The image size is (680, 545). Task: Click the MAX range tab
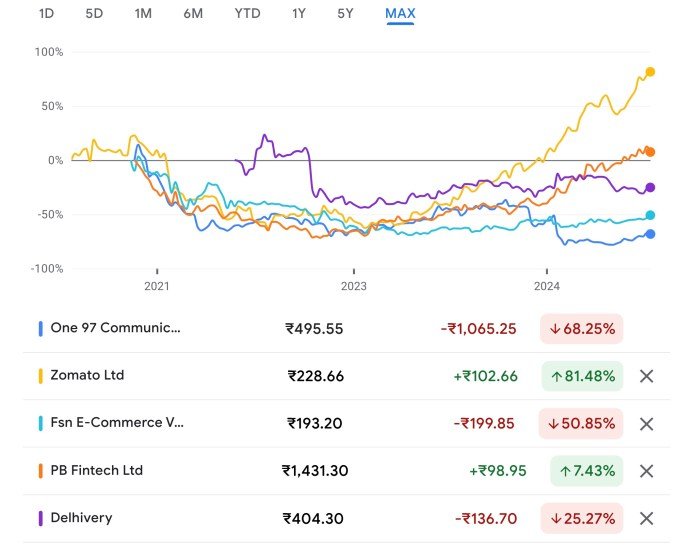click(400, 14)
